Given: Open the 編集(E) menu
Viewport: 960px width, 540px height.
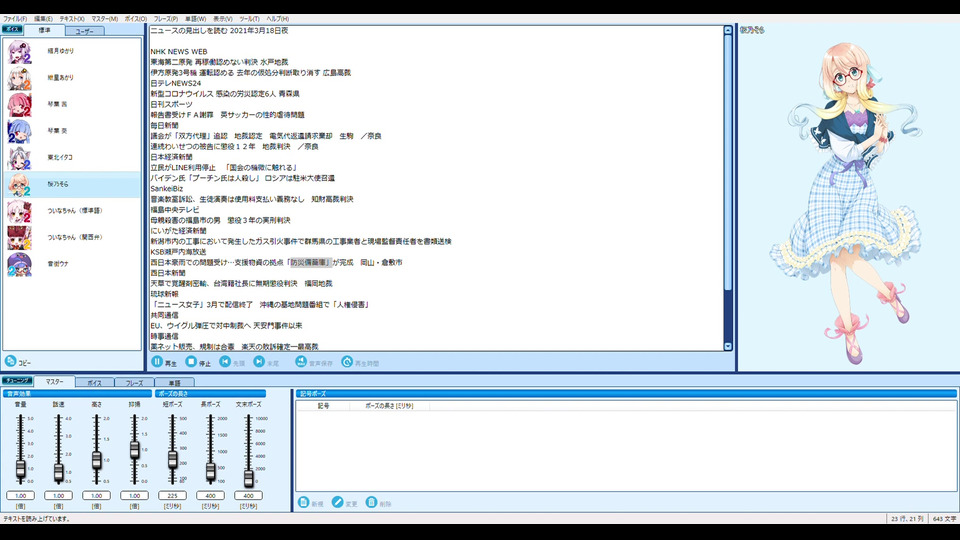Looking at the screenshot, I should point(43,19).
